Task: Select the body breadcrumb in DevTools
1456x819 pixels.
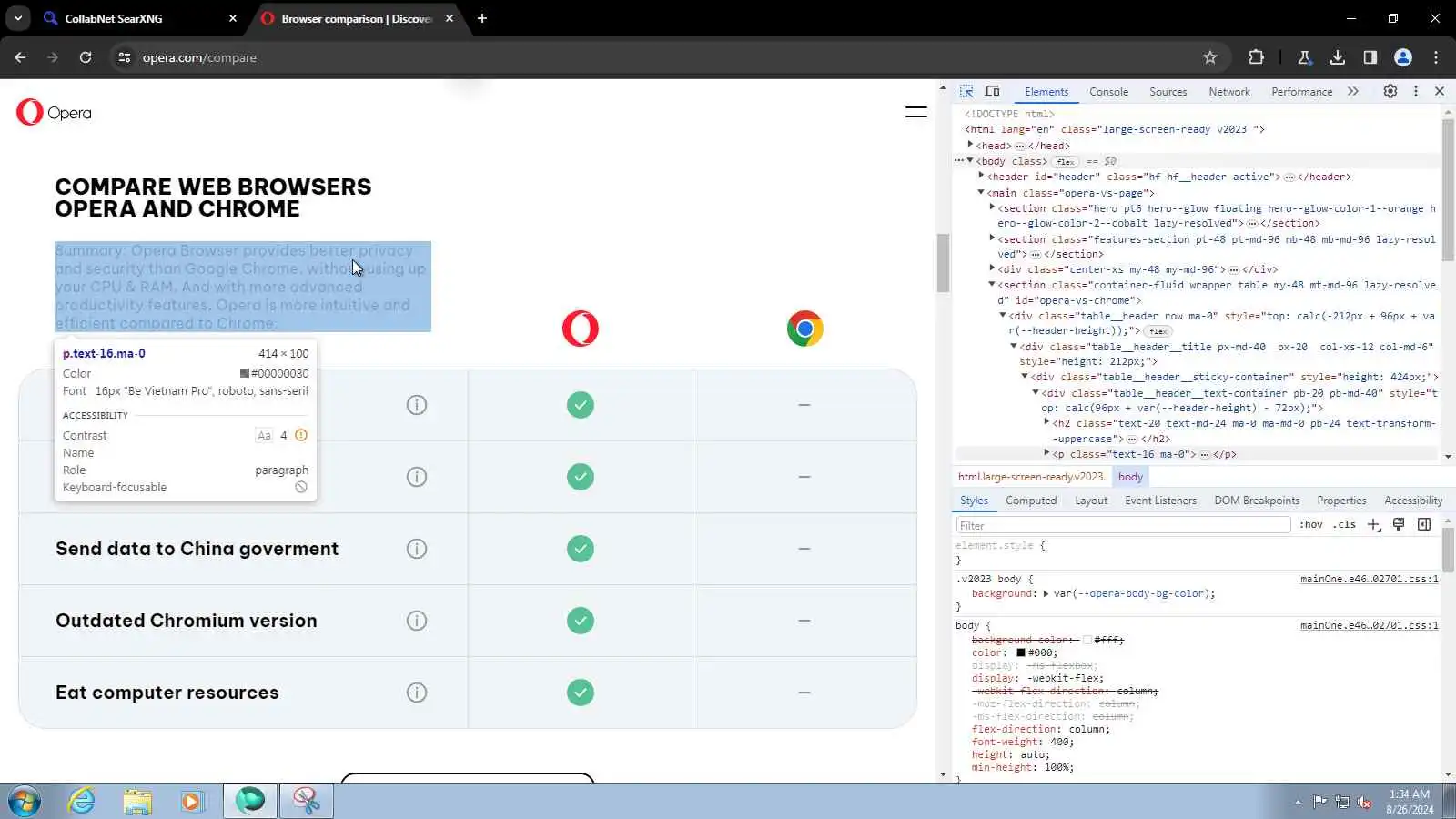Action: [1130, 477]
